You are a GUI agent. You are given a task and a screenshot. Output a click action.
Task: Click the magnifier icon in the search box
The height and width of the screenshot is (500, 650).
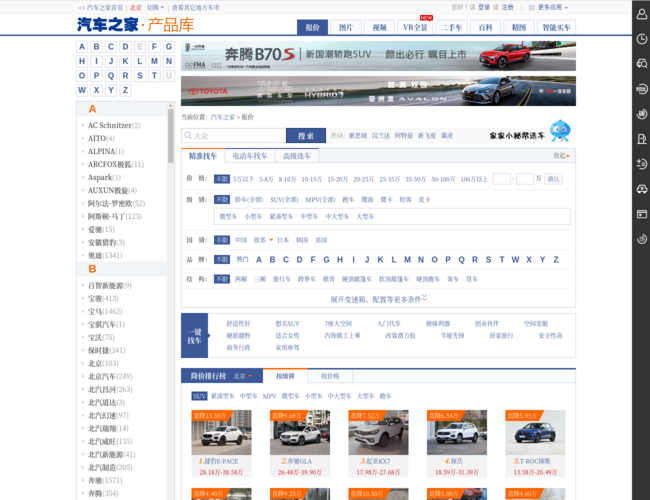188,136
